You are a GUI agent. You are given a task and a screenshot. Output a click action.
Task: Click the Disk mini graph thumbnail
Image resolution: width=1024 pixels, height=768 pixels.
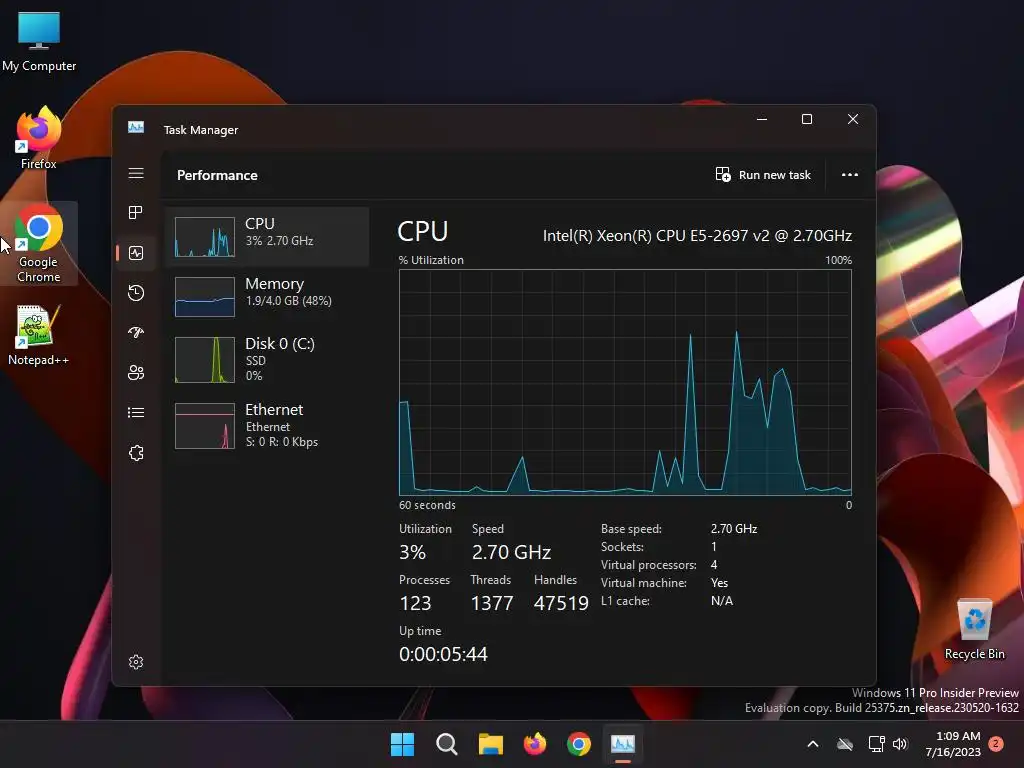point(205,360)
